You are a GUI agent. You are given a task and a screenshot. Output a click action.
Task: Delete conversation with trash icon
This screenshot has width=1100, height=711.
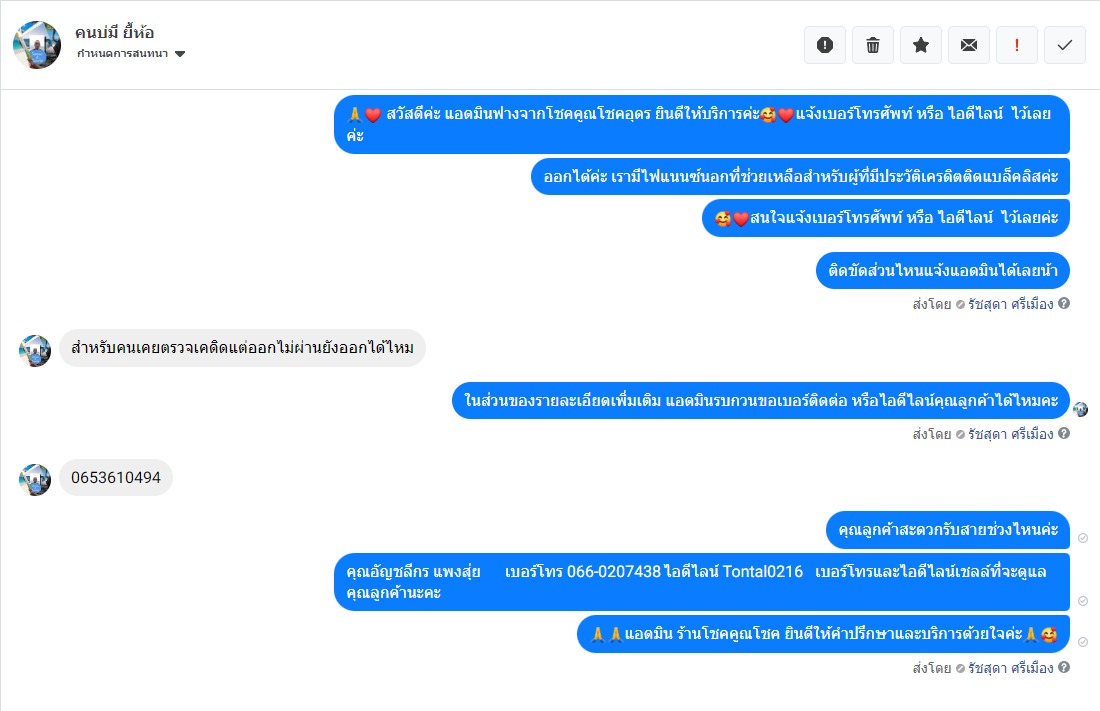[873, 45]
